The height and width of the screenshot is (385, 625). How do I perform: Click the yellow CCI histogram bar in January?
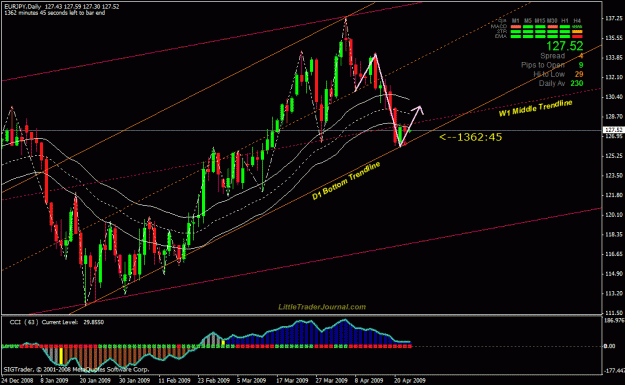pyautogui.click(x=61, y=356)
